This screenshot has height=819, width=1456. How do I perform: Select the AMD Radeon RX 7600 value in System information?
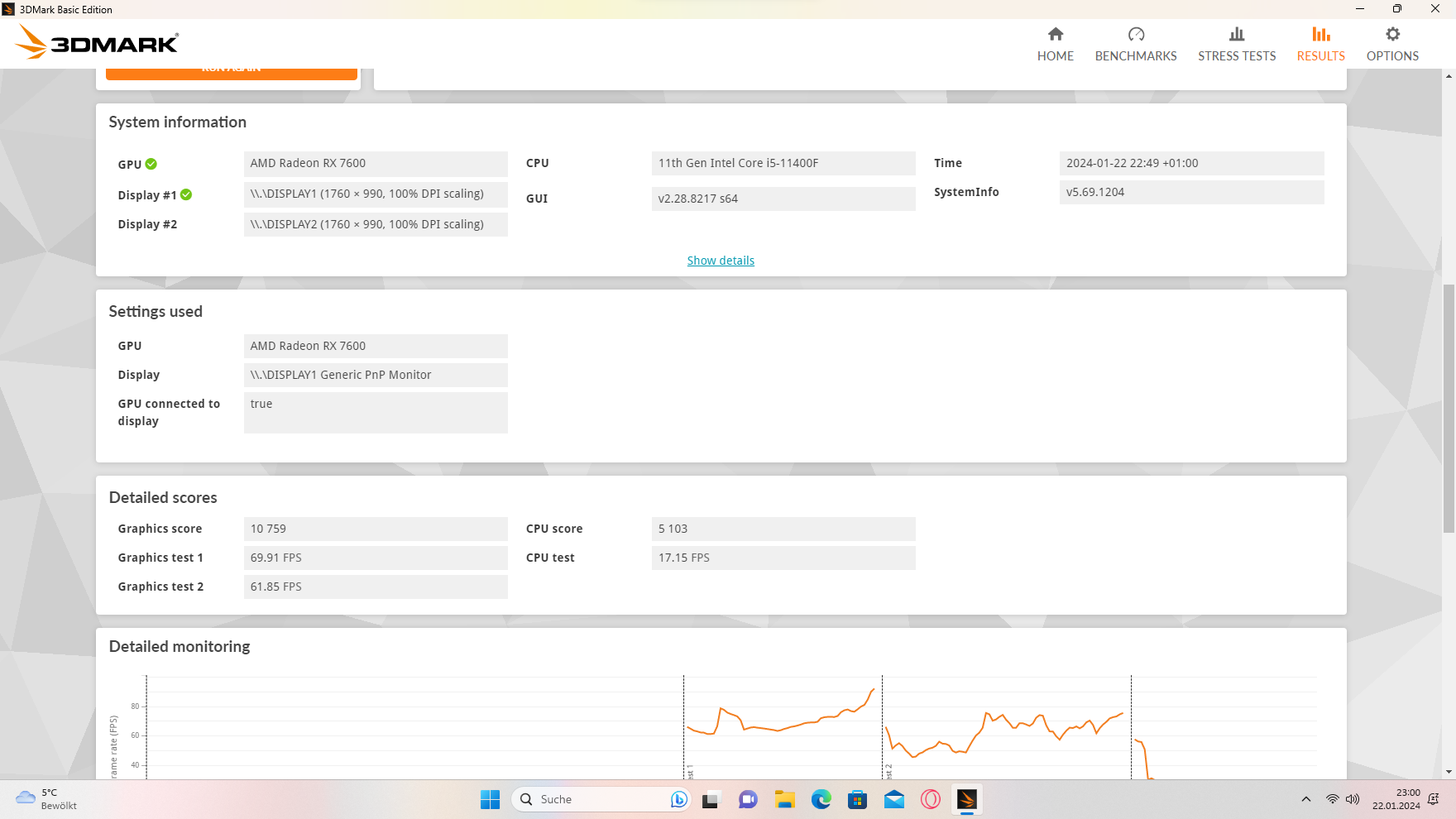[376, 163]
